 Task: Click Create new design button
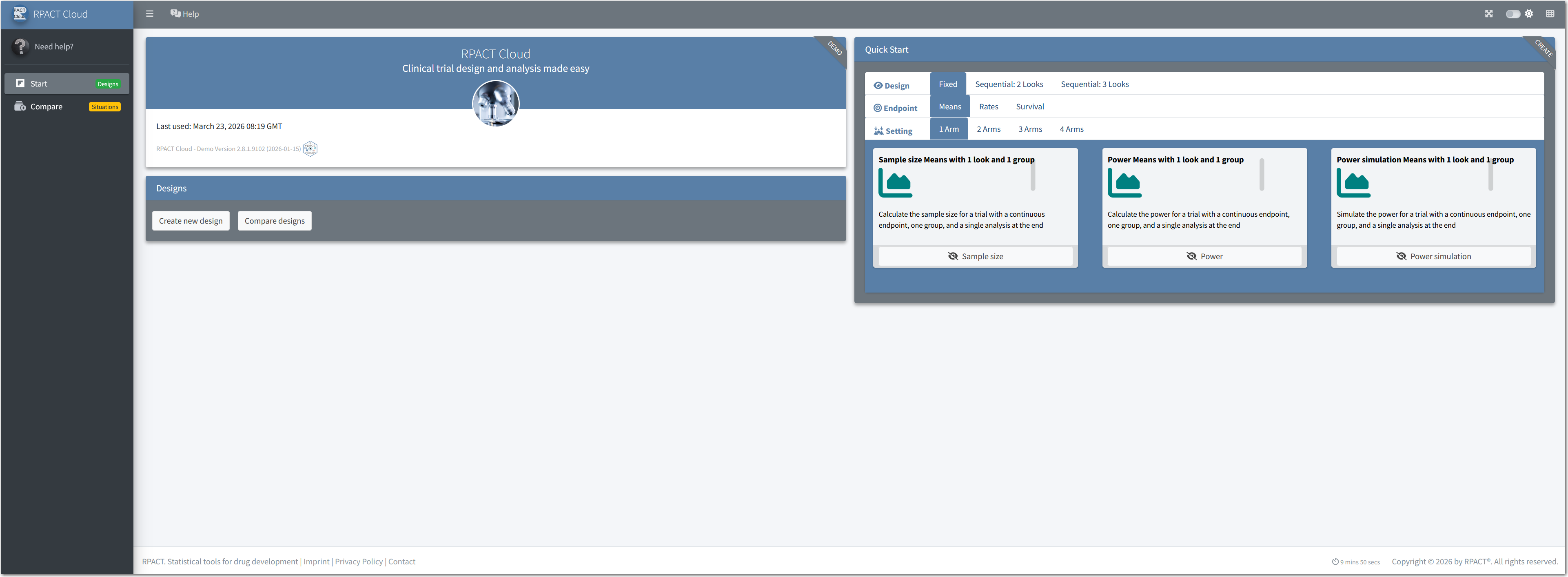(x=191, y=221)
